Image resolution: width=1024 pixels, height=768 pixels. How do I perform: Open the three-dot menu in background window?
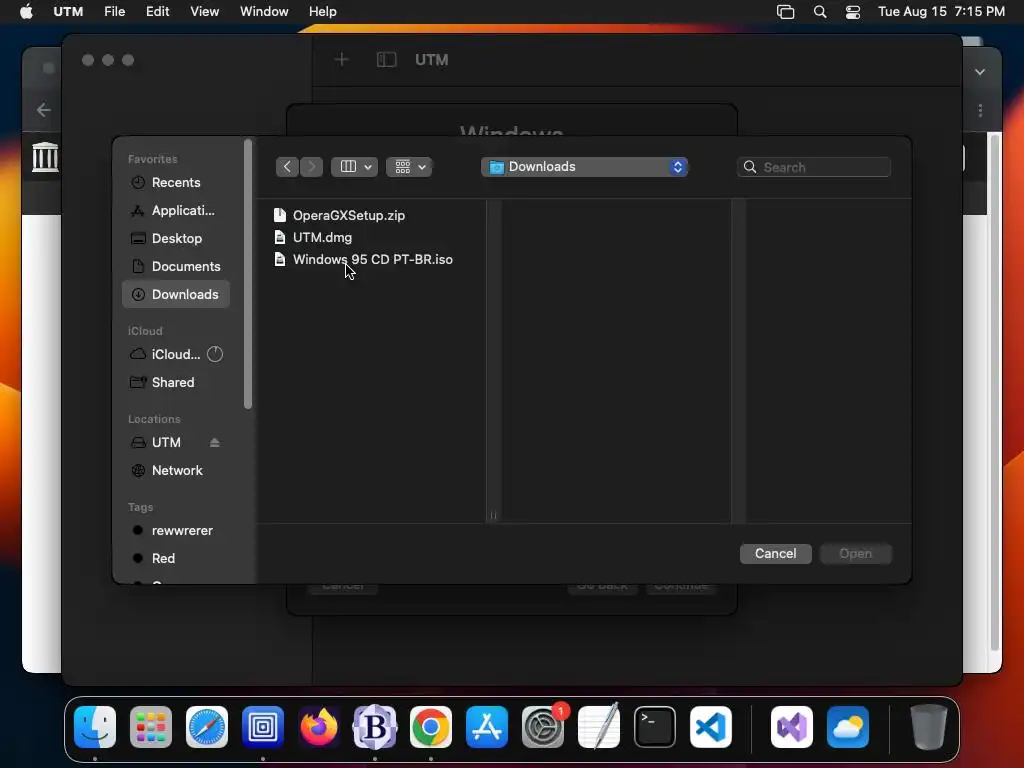pyautogui.click(x=980, y=110)
